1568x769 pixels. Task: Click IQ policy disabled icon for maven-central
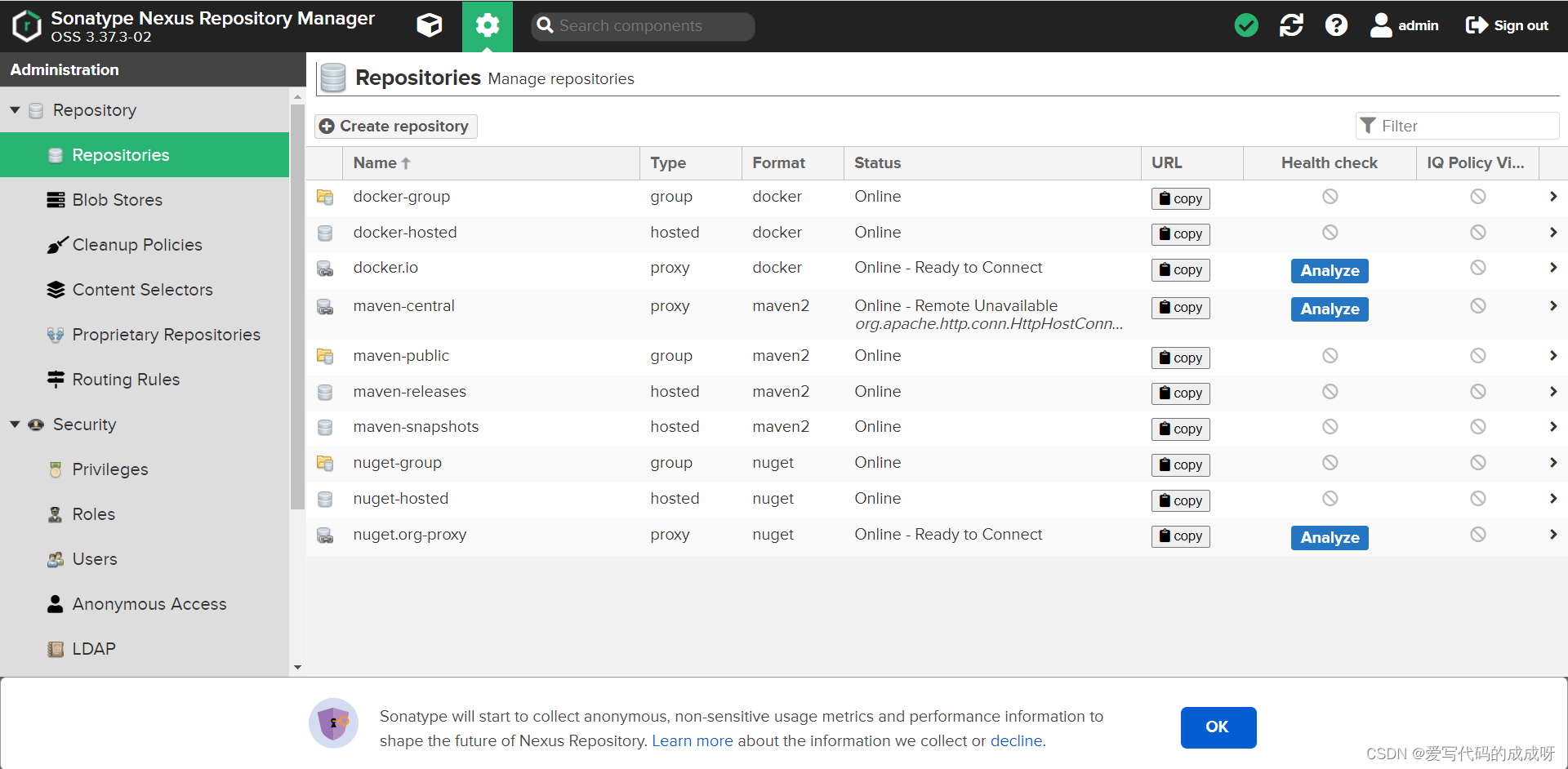[1478, 305]
